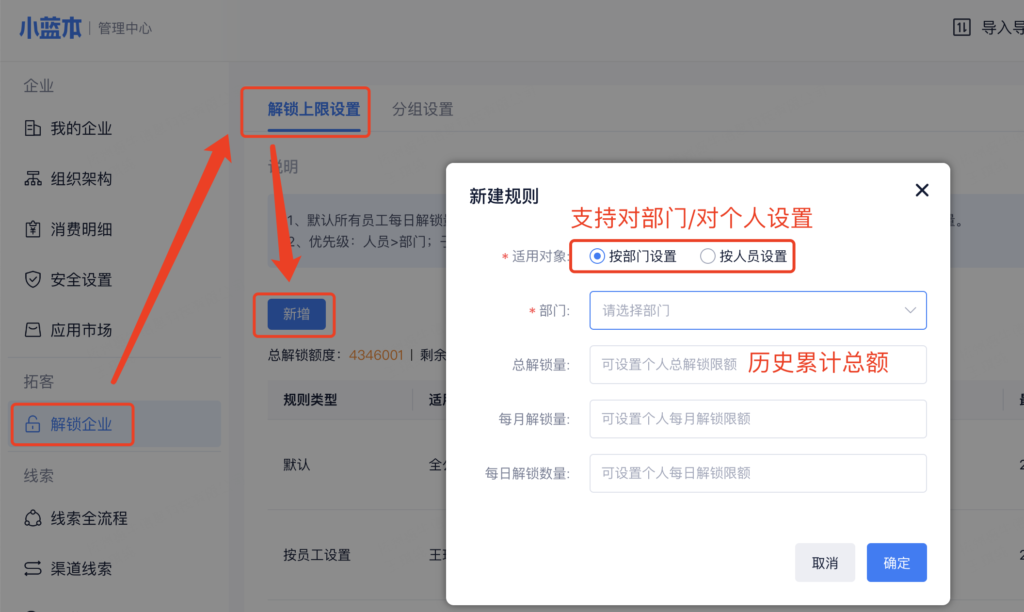Image resolution: width=1024 pixels, height=612 pixels.
Task: Select the 按部门设置 radio option
Action: [x=597, y=256]
